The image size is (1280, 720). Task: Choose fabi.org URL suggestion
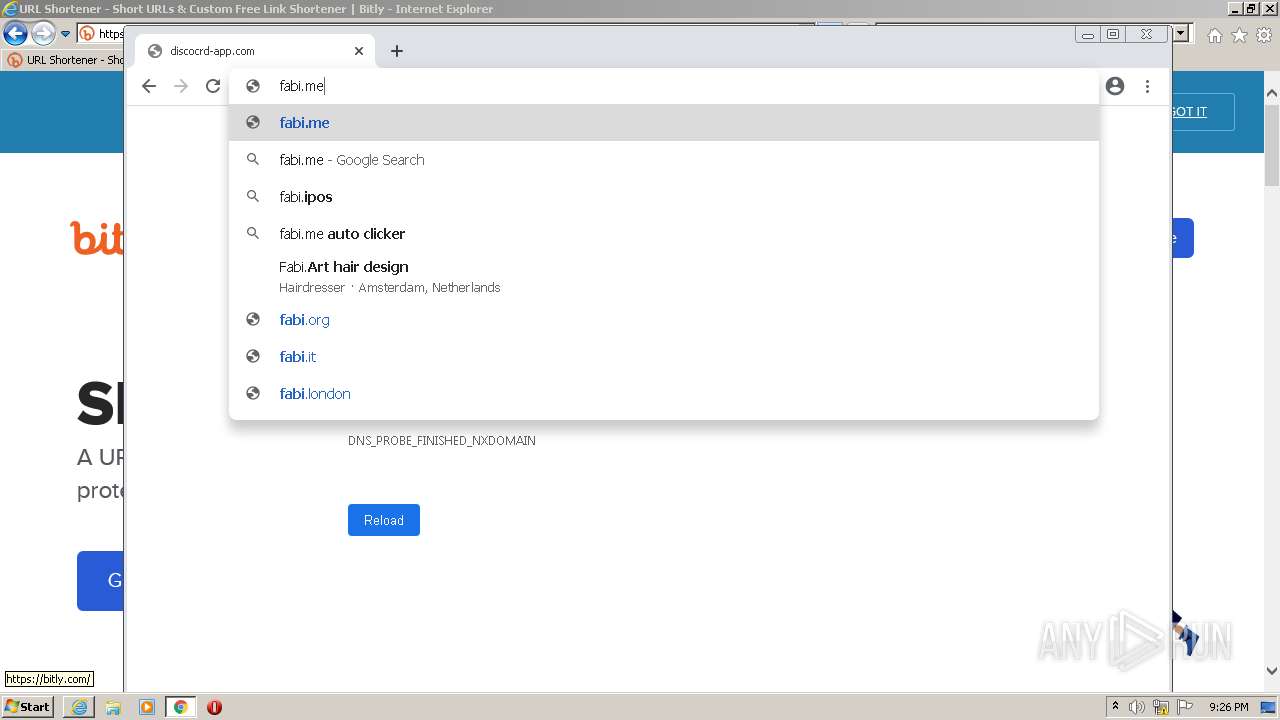pos(664,320)
